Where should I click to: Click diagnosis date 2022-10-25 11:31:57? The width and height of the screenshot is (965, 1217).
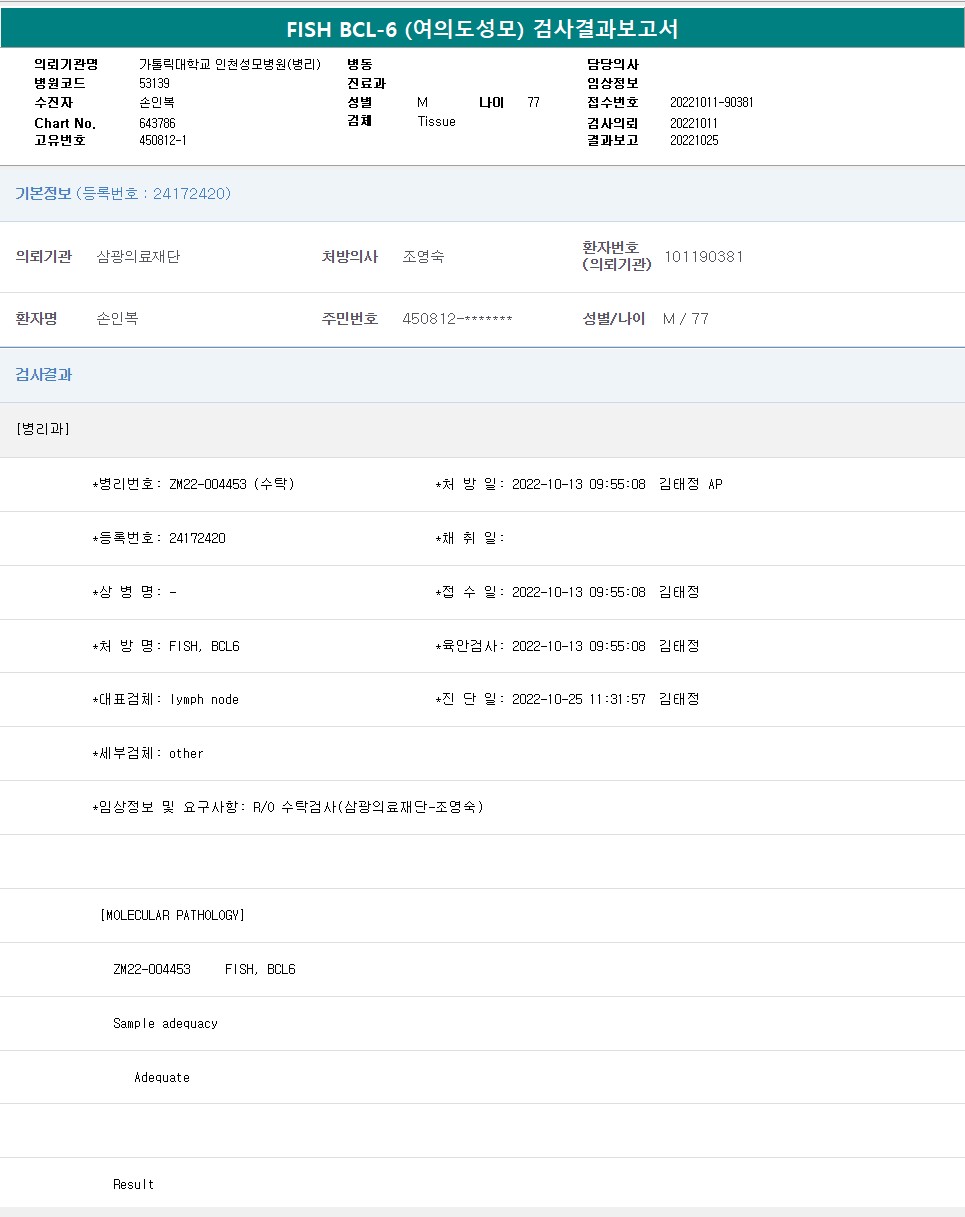(x=578, y=700)
